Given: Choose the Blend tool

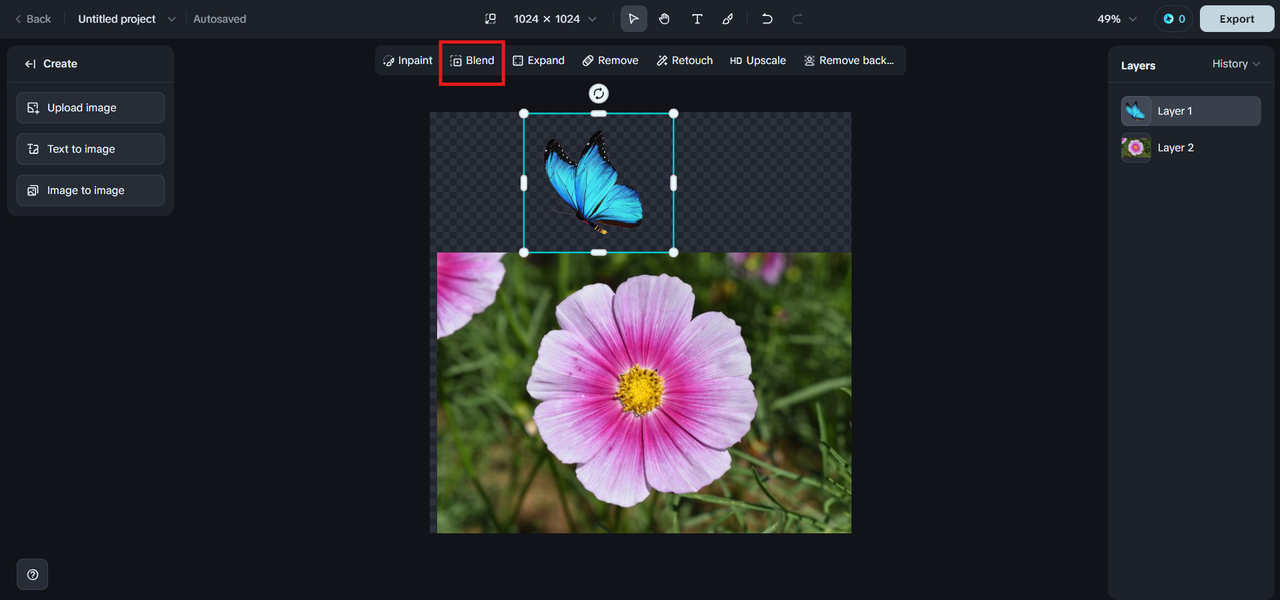Looking at the screenshot, I should (472, 60).
